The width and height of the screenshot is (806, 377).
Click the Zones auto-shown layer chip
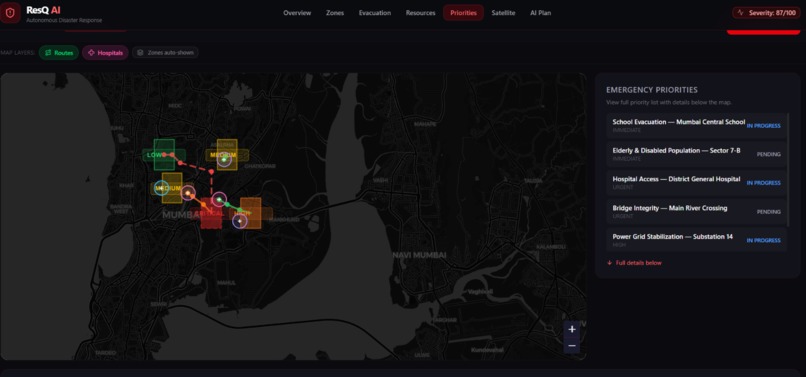pyautogui.click(x=165, y=52)
